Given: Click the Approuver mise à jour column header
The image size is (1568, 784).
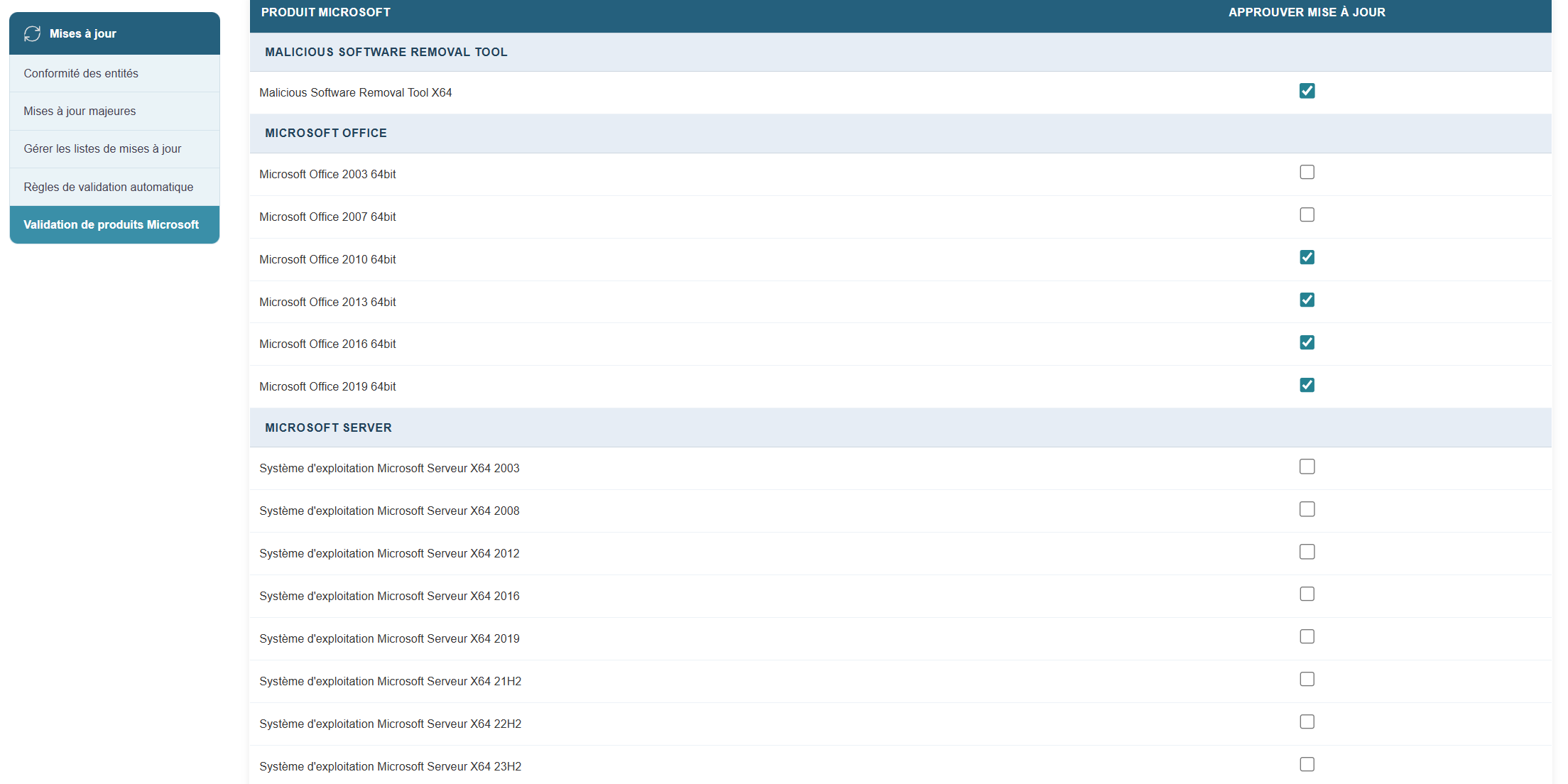Looking at the screenshot, I should [x=1307, y=12].
